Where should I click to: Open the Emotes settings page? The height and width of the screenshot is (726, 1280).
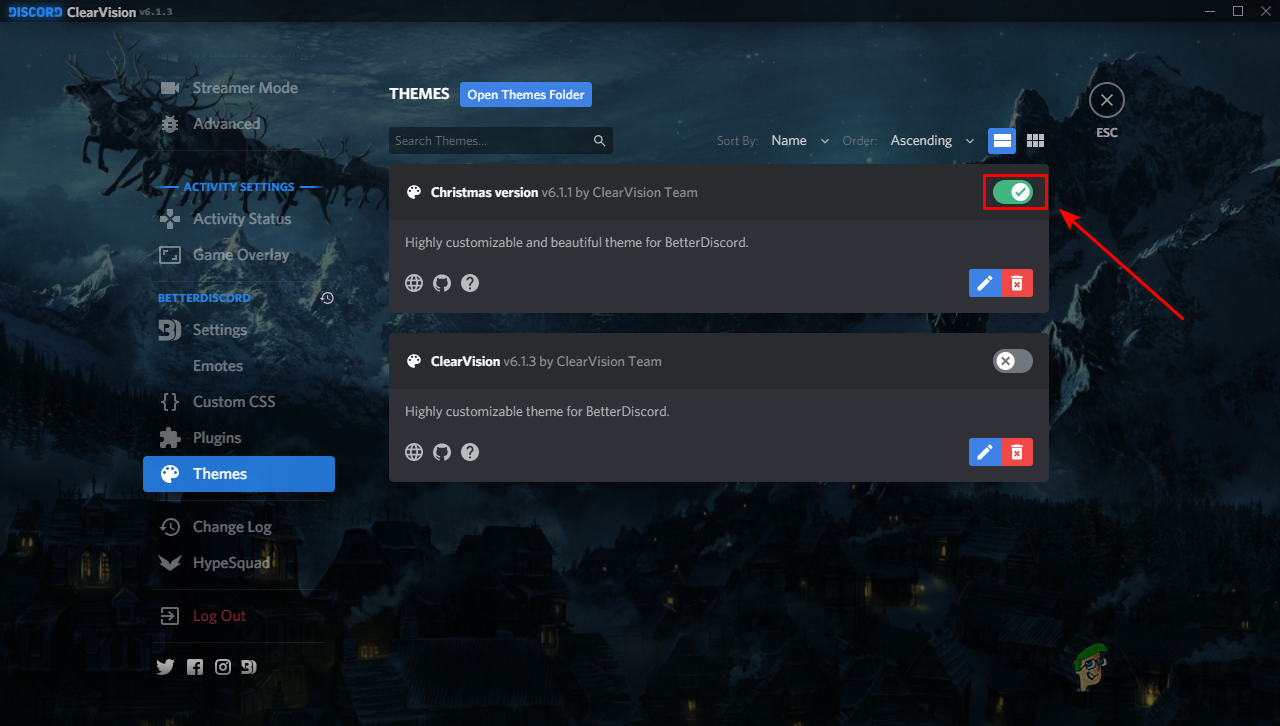click(x=239, y=366)
